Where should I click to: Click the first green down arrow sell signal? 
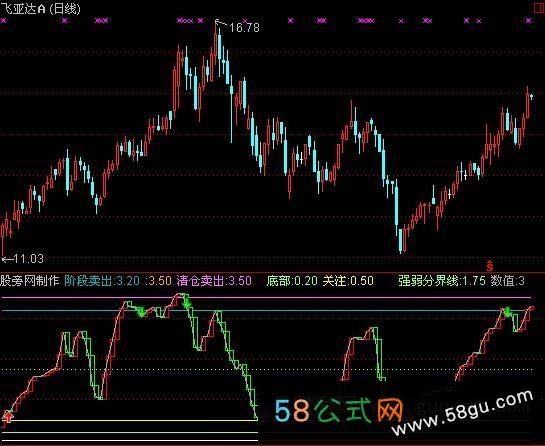(141, 311)
